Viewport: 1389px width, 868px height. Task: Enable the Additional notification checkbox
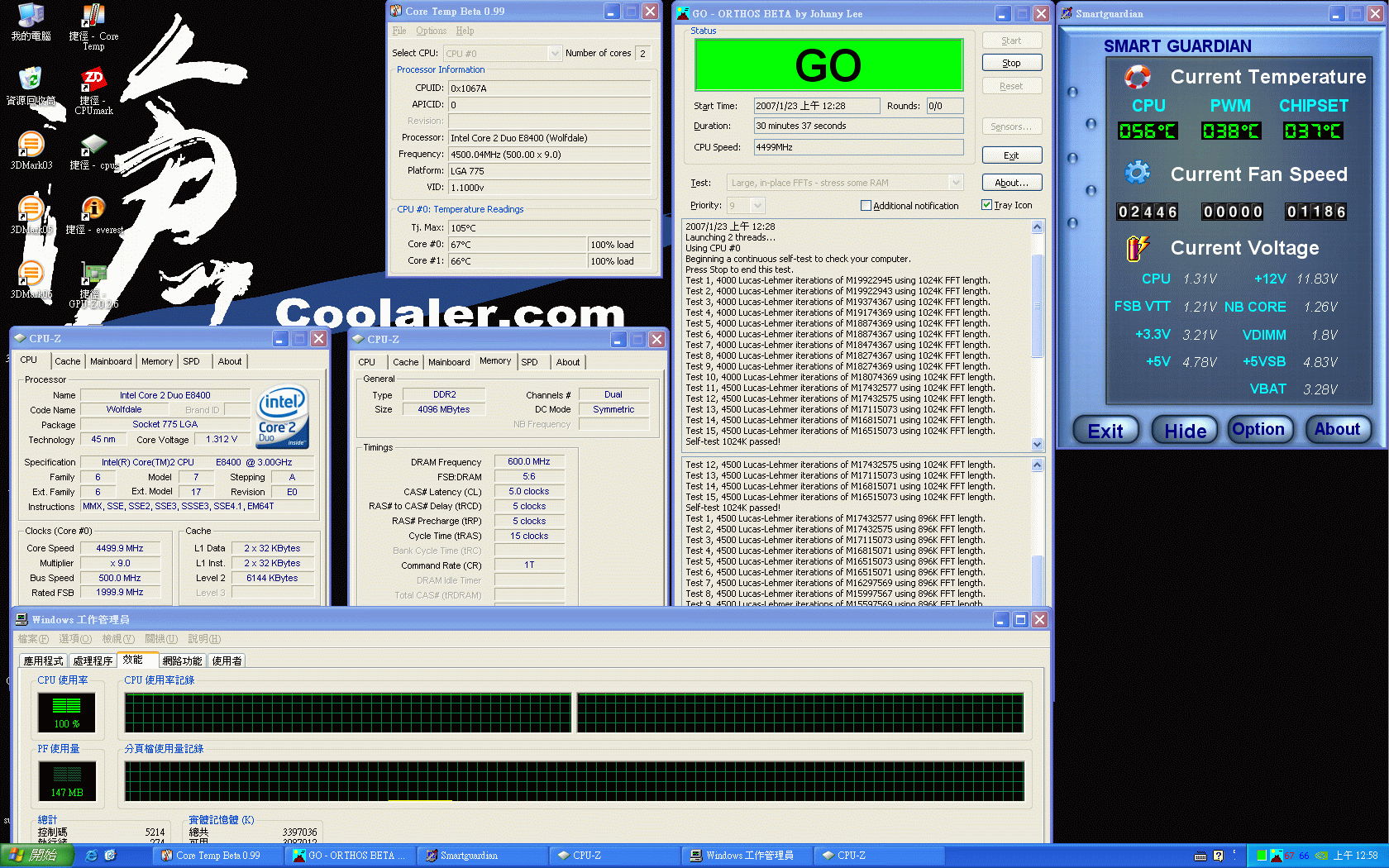click(866, 206)
